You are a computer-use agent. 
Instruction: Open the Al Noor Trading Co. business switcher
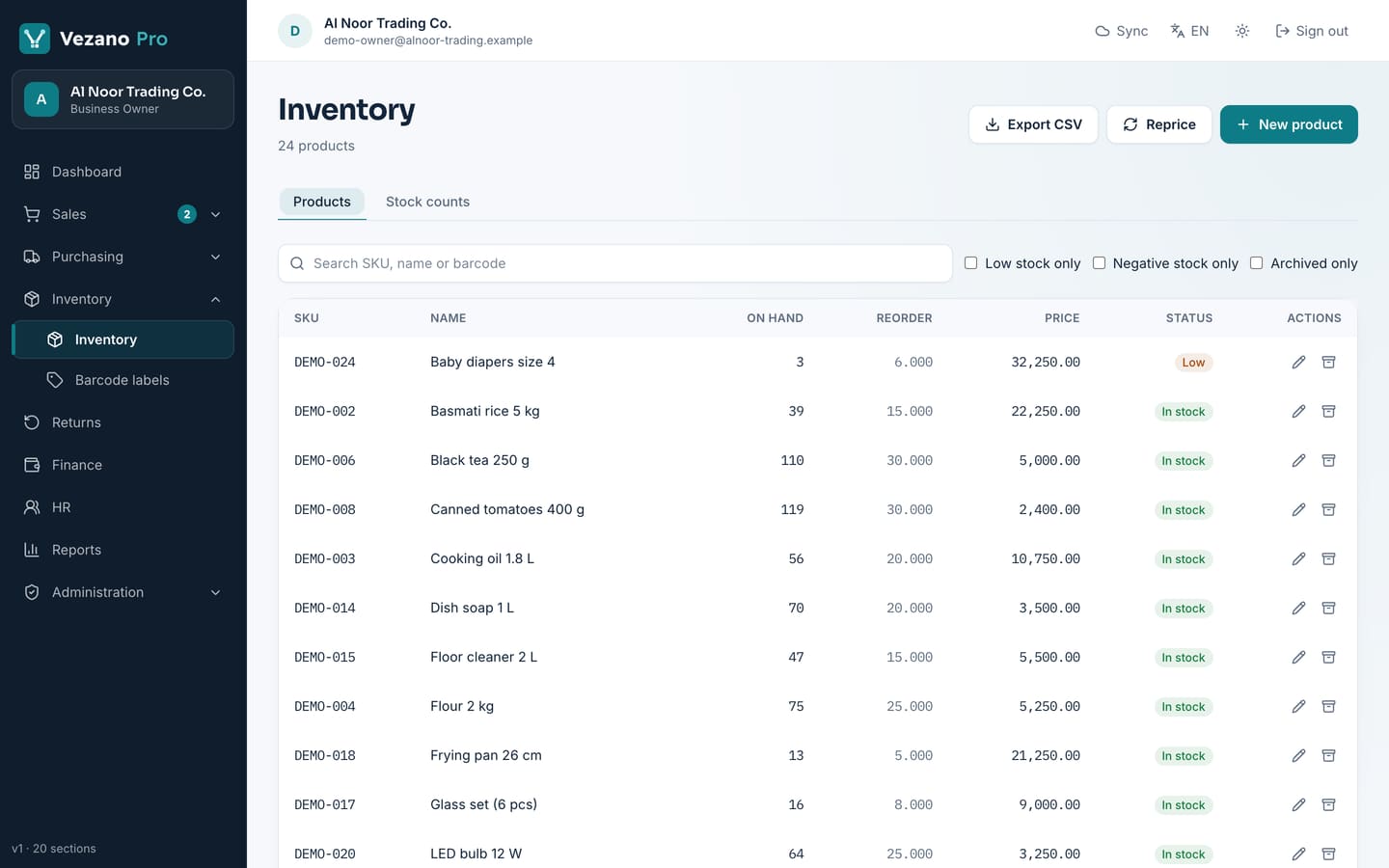point(123,99)
